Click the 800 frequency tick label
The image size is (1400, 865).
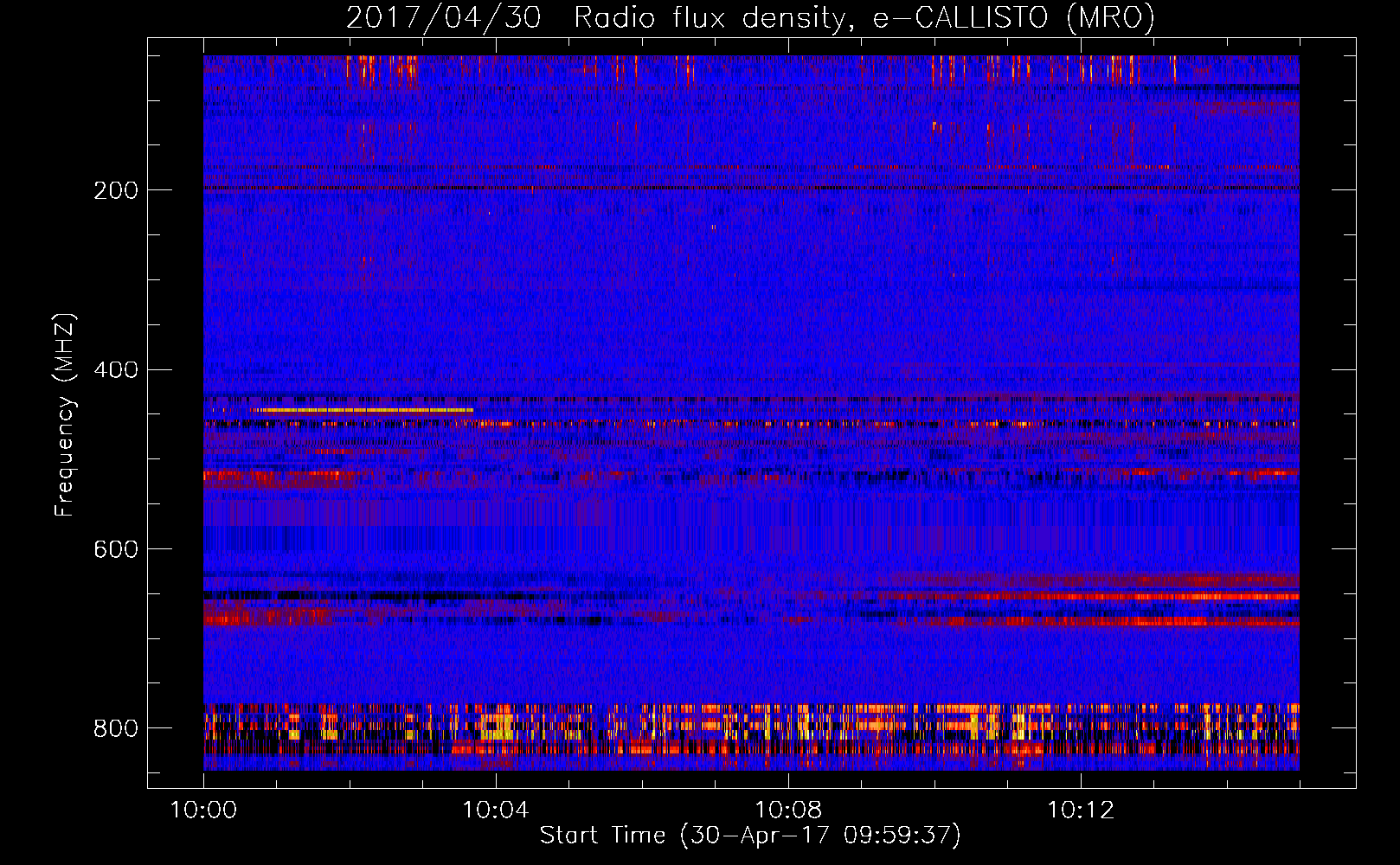[115, 728]
